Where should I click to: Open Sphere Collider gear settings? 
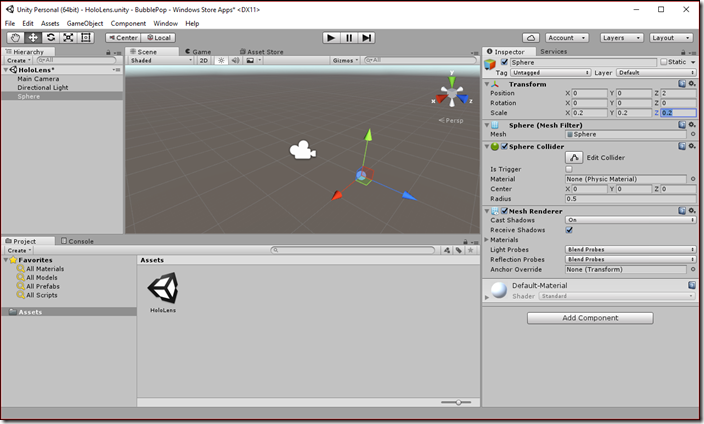[692, 146]
